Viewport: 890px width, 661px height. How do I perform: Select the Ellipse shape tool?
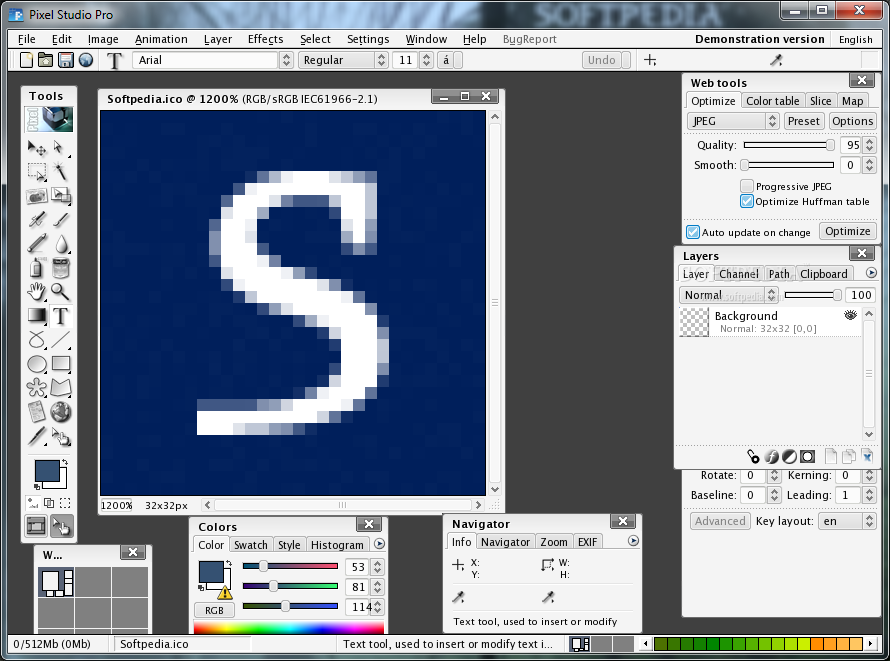point(37,364)
